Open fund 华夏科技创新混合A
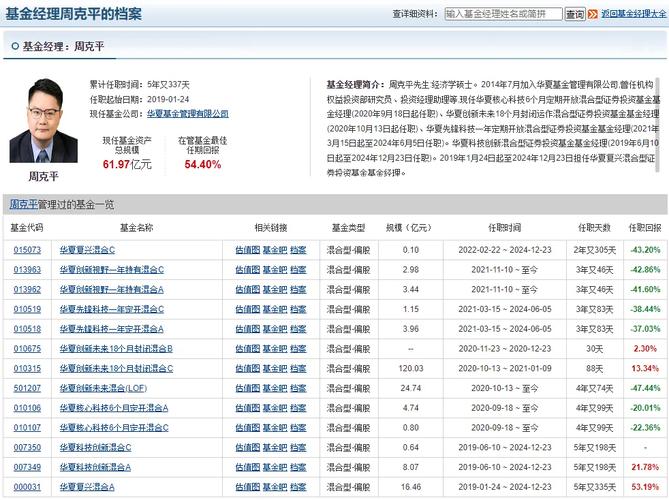This screenshot has width=669, height=500. [96, 468]
